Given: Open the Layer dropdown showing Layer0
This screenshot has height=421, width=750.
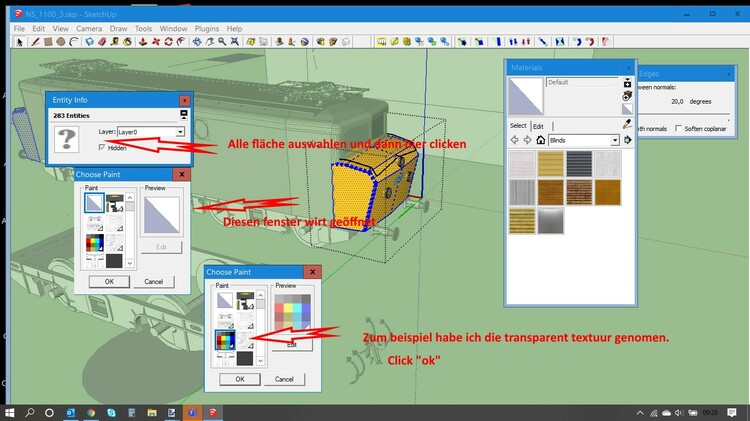Looking at the screenshot, I should point(180,131).
